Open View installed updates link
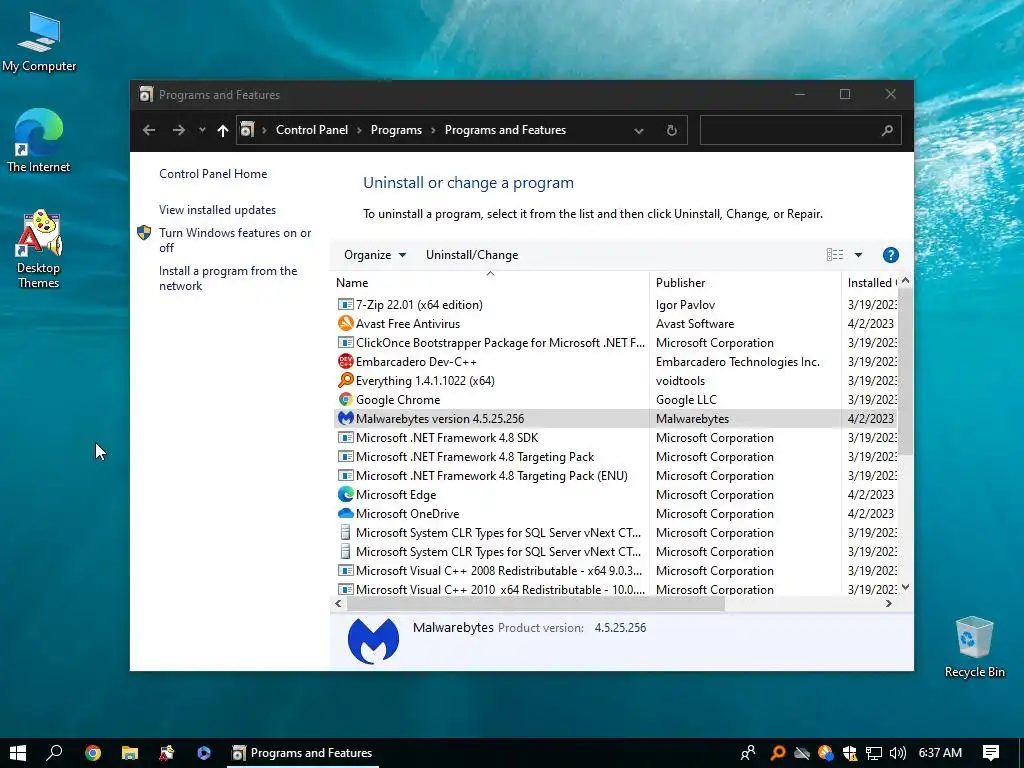The image size is (1024, 768). point(217,210)
